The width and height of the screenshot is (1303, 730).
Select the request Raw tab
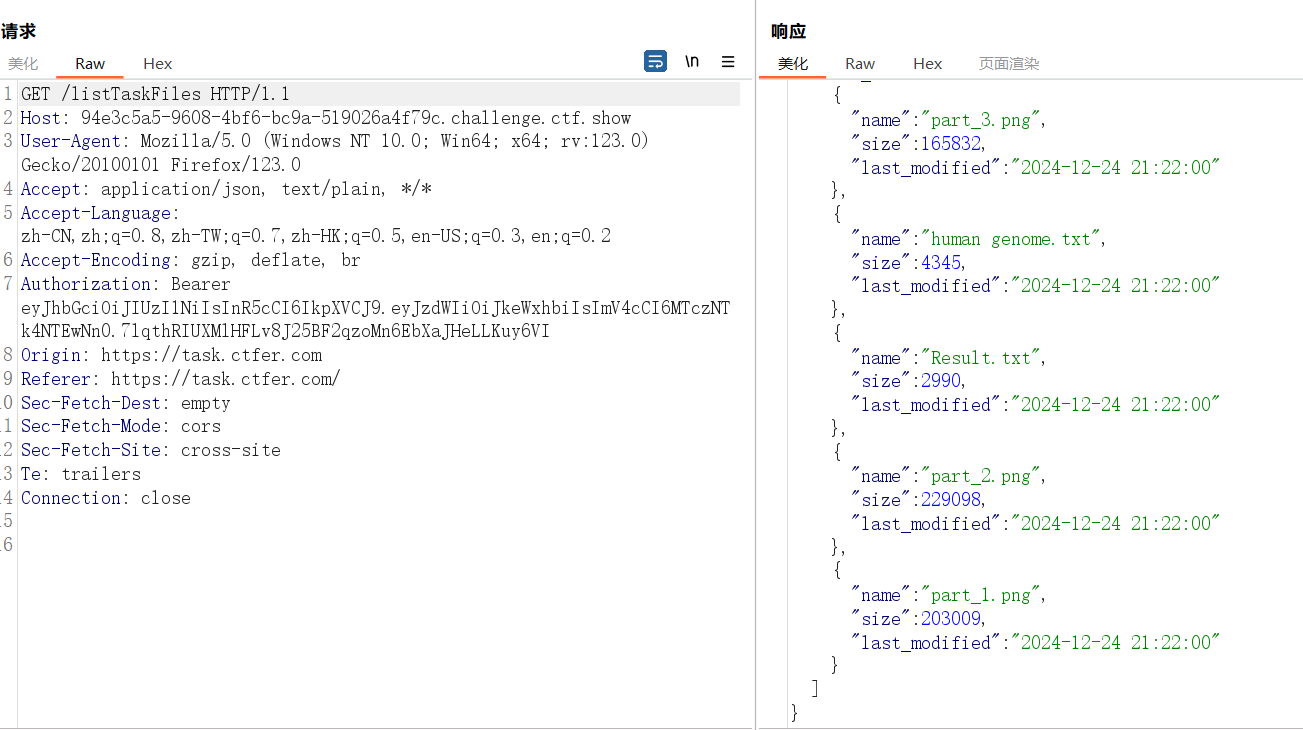(90, 63)
